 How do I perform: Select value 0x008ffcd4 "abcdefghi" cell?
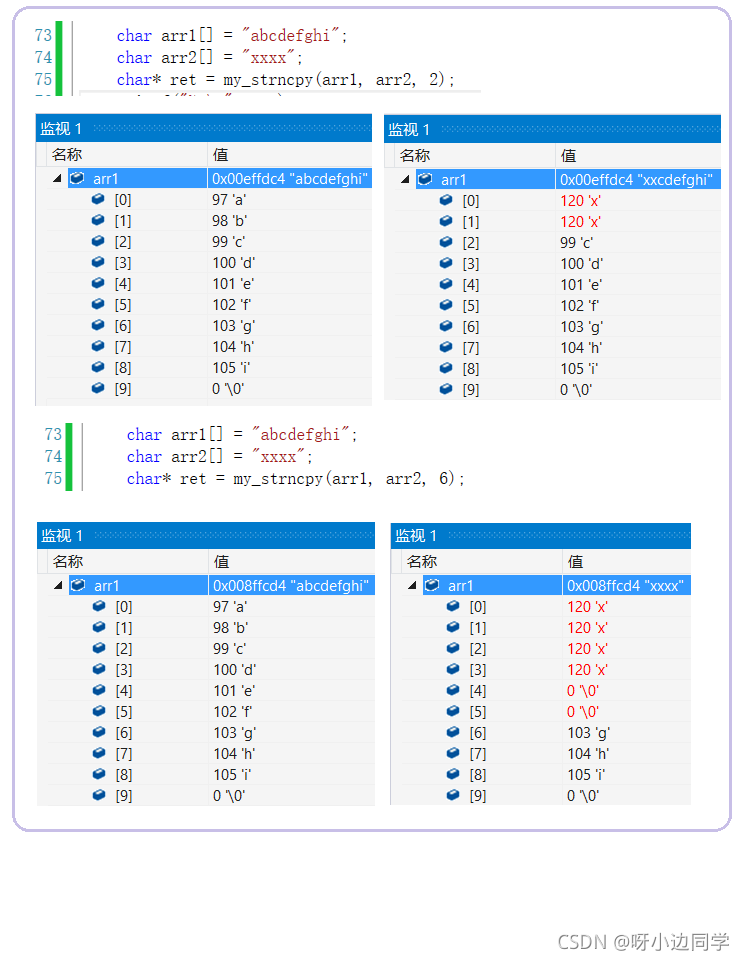pyautogui.click(x=291, y=586)
